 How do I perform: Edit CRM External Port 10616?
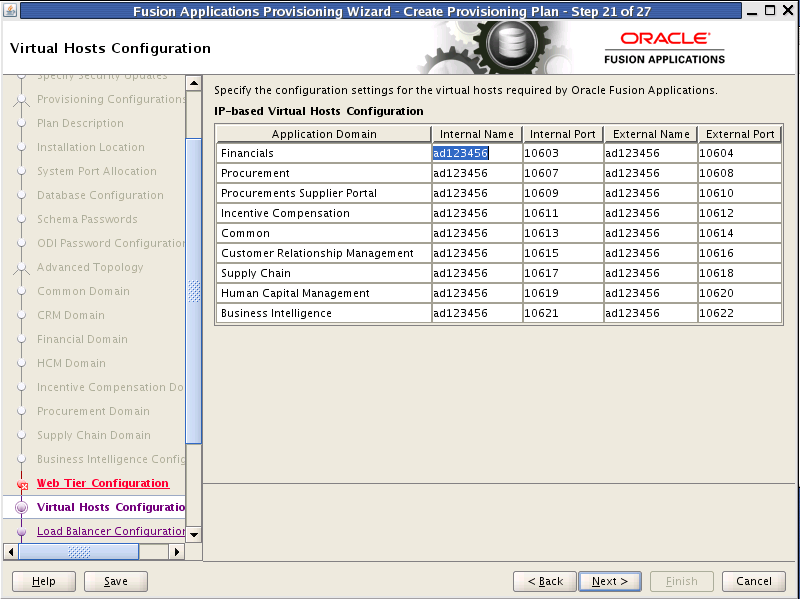click(x=739, y=253)
